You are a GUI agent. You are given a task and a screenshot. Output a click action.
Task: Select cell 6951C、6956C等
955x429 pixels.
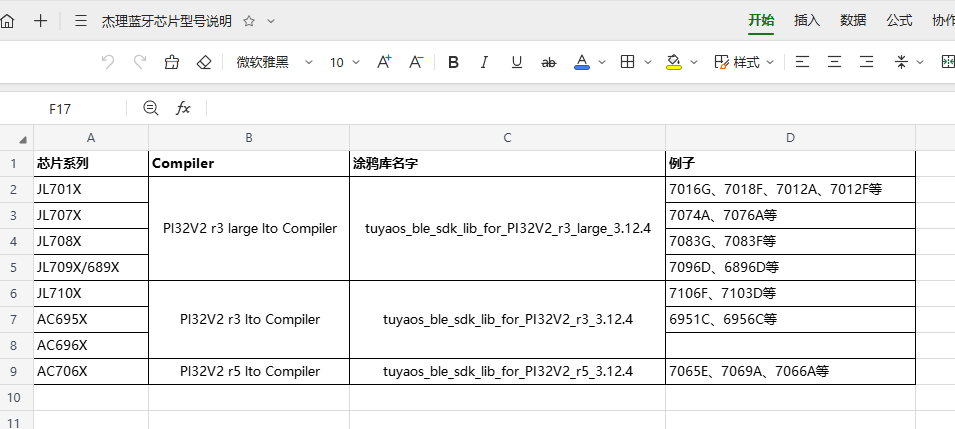pyautogui.click(x=790, y=319)
